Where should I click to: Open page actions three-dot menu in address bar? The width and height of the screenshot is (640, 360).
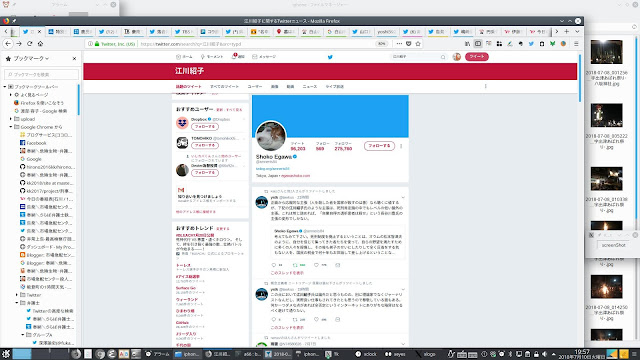pyautogui.click(x=399, y=44)
